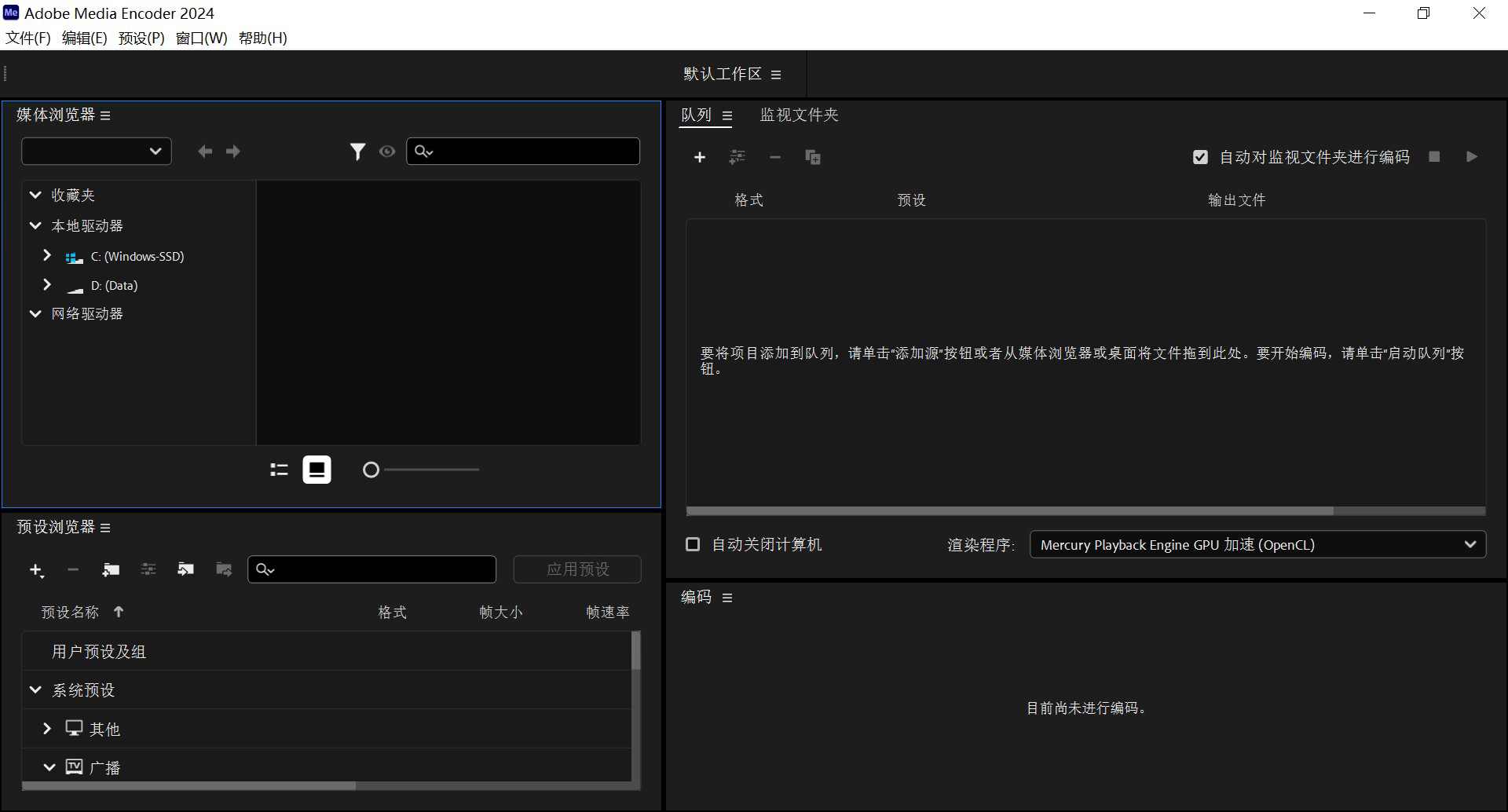
Task: Open the 编码 panel menu icon
Action: [x=727, y=598]
